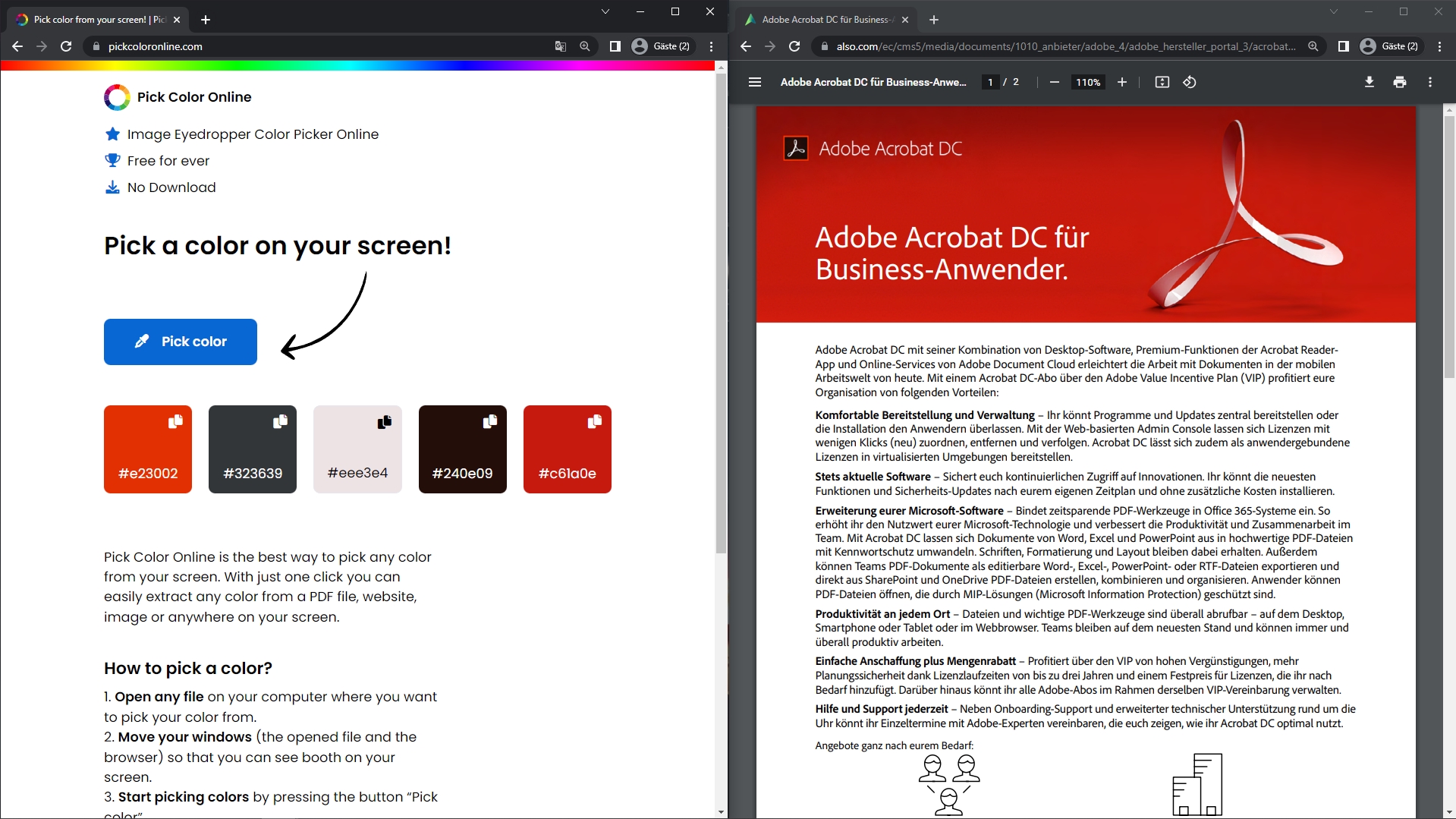
Task: Zoom in on the PDF
Action: click(1122, 82)
